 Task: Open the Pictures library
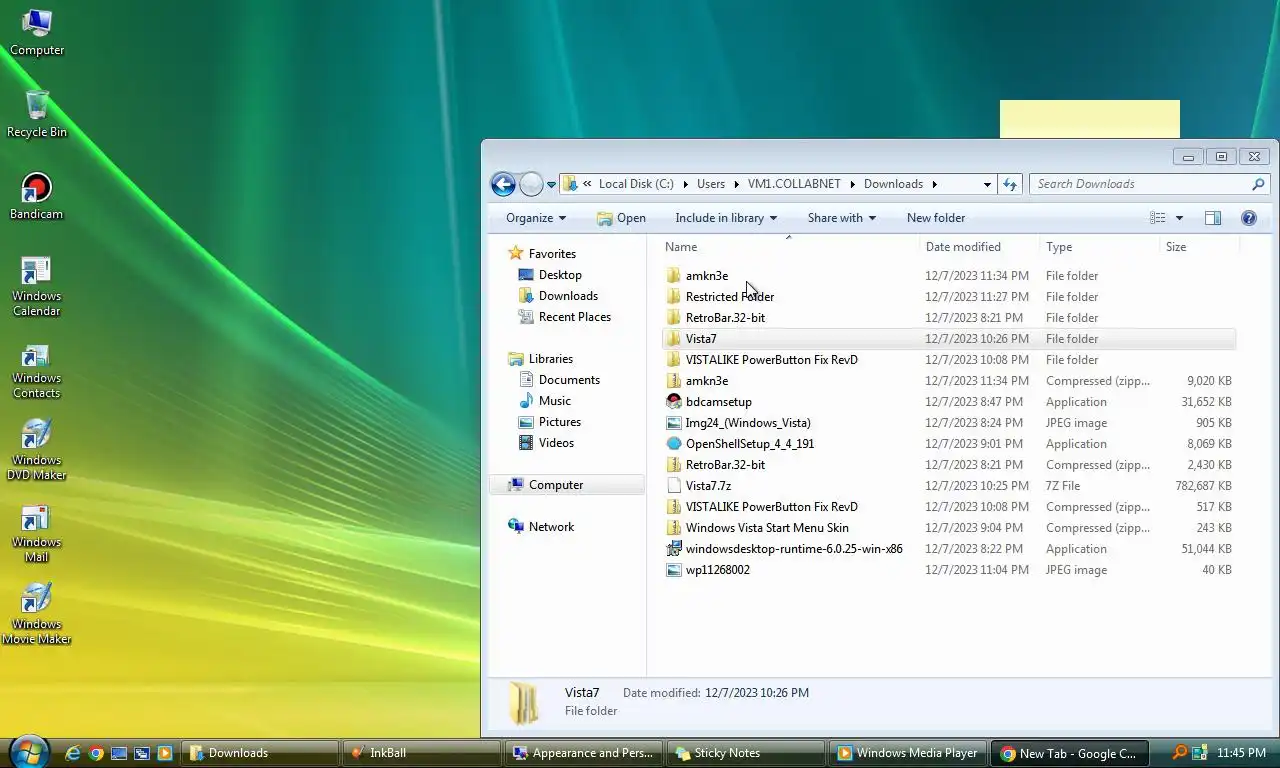coord(549,422)
